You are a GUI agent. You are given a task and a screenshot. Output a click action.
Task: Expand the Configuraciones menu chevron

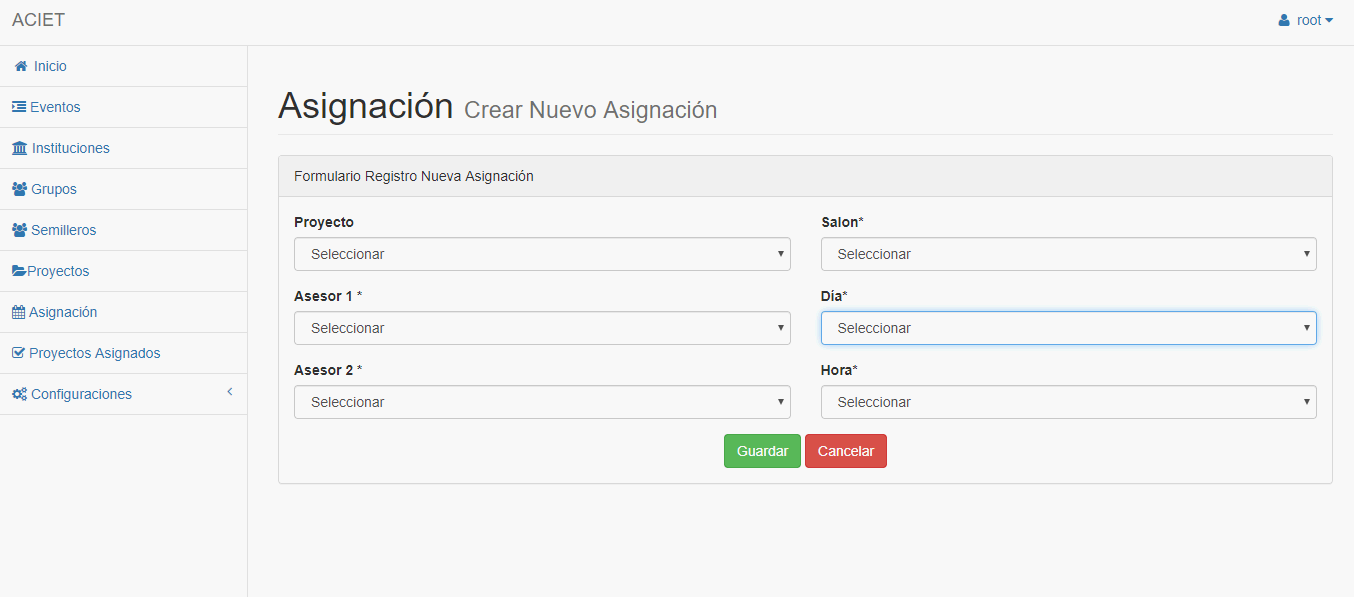[x=229, y=391]
